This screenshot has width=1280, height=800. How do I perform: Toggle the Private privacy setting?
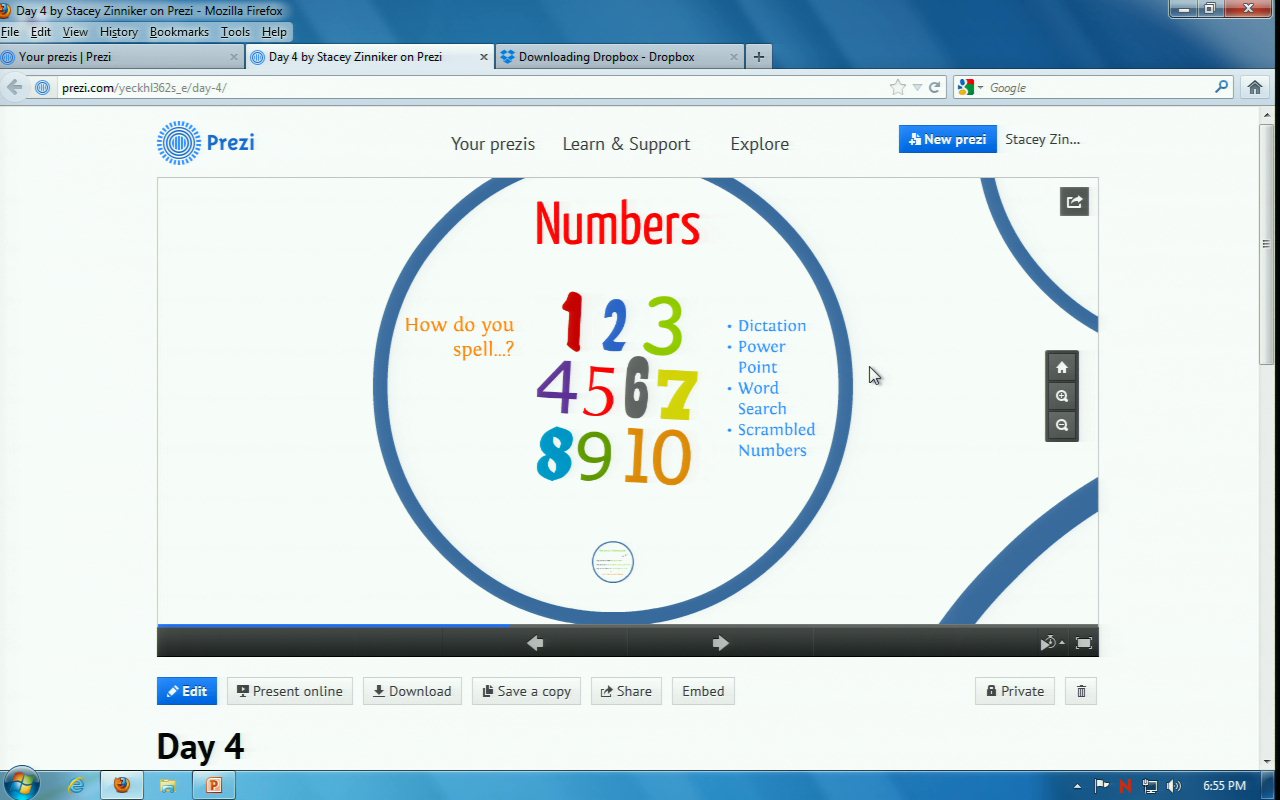pyautogui.click(x=1014, y=691)
